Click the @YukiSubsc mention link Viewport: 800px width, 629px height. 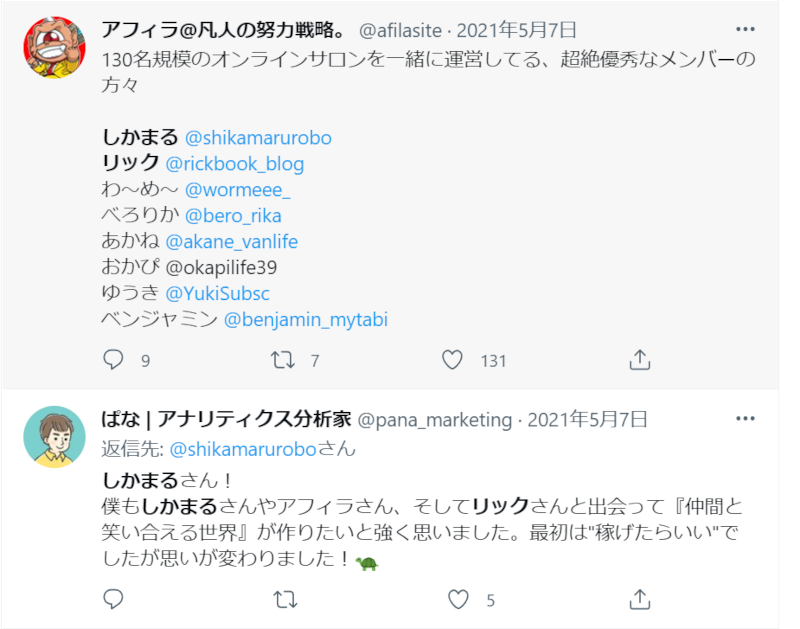[x=217, y=294]
